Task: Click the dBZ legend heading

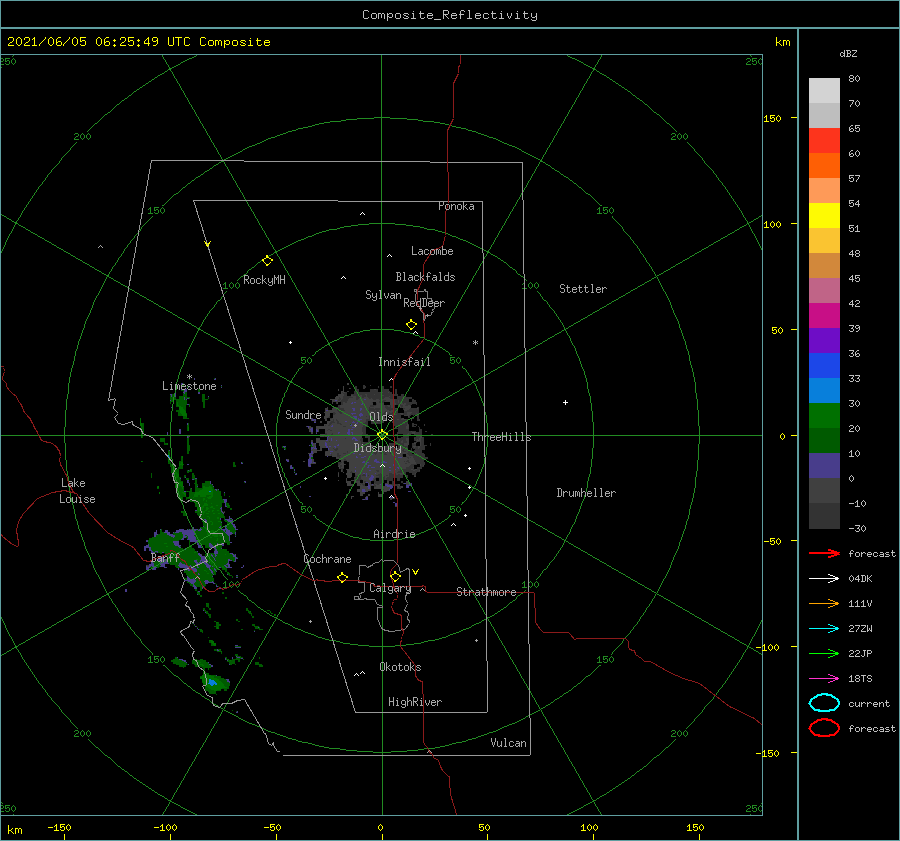Action: click(848, 54)
